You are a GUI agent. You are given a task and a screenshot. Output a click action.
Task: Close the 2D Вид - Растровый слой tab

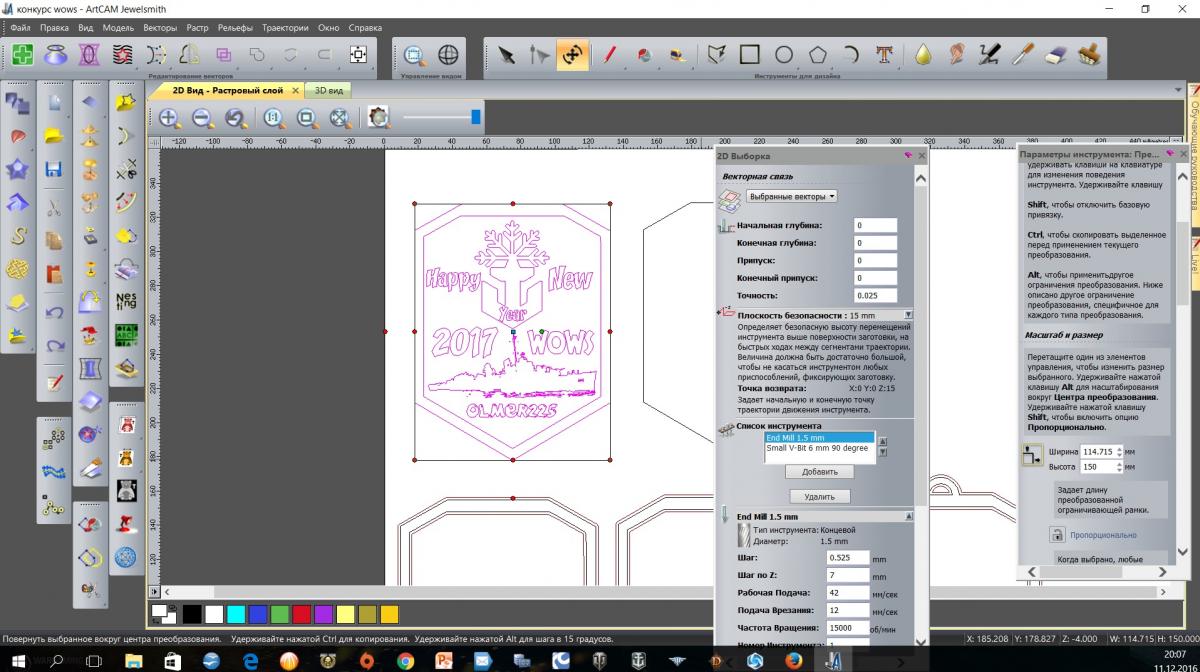coord(295,90)
